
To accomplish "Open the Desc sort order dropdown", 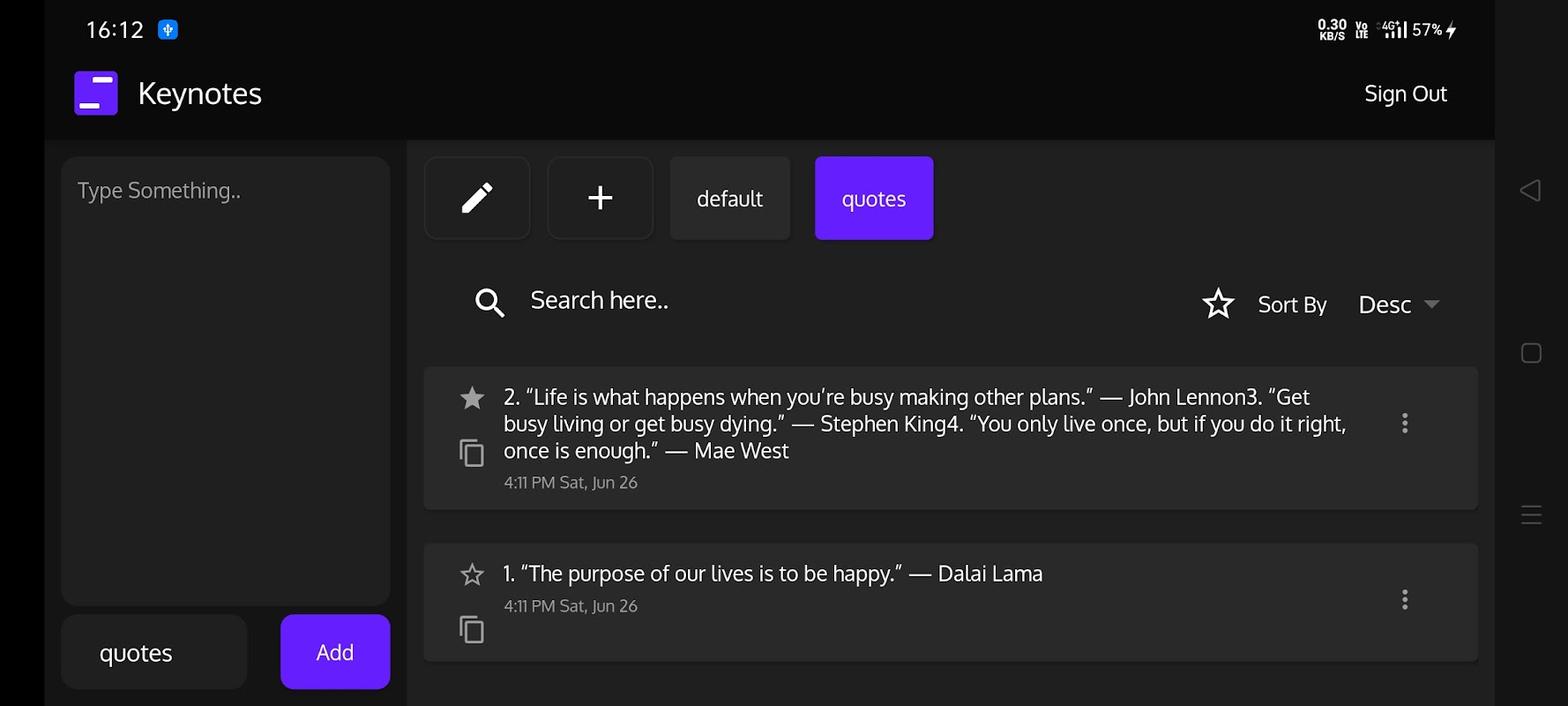I will pyautogui.click(x=1399, y=304).
